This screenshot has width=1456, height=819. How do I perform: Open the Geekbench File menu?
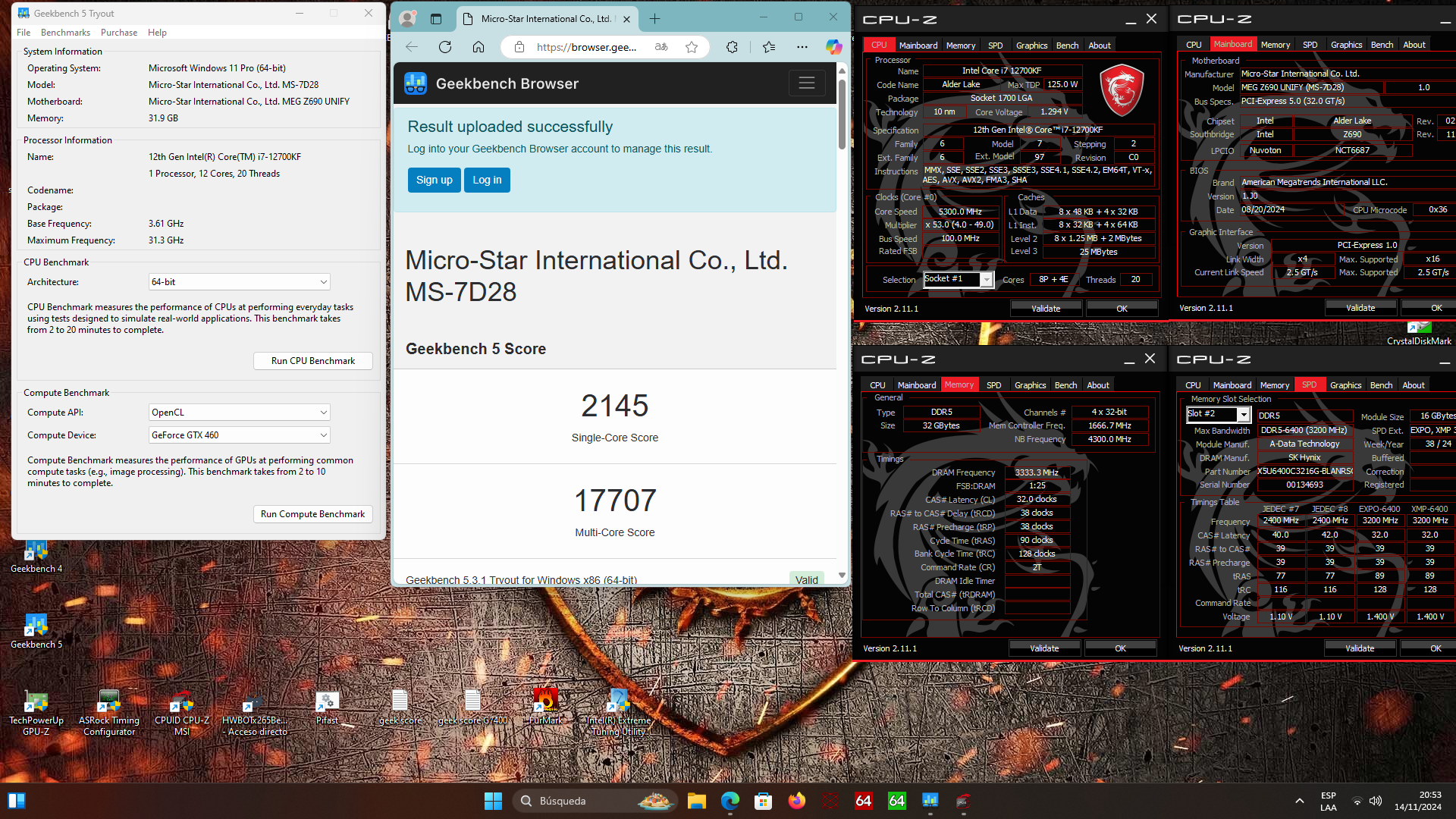tap(24, 33)
